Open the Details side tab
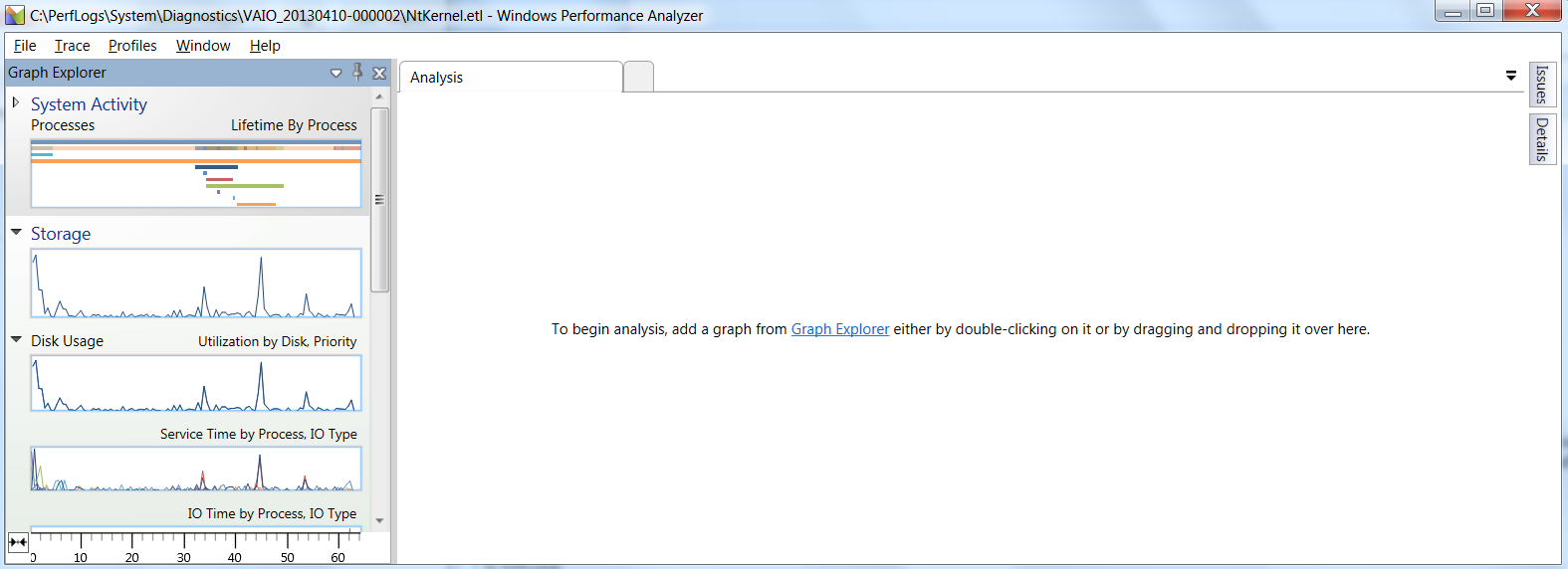1568x569 pixels. (x=1542, y=139)
